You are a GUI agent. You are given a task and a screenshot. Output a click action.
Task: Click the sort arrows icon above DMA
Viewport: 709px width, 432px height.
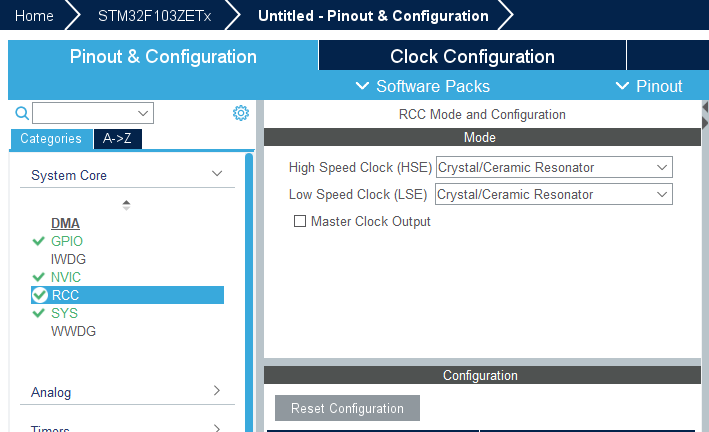(x=126, y=205)
